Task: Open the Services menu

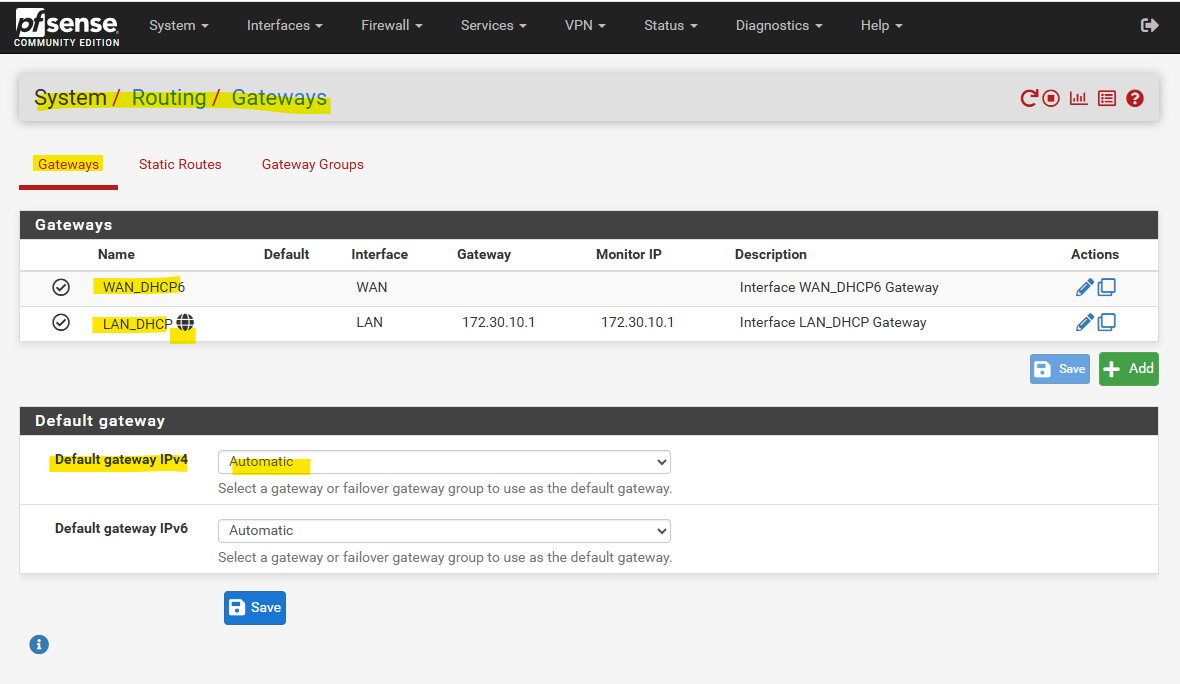Action: coord(494,26)
